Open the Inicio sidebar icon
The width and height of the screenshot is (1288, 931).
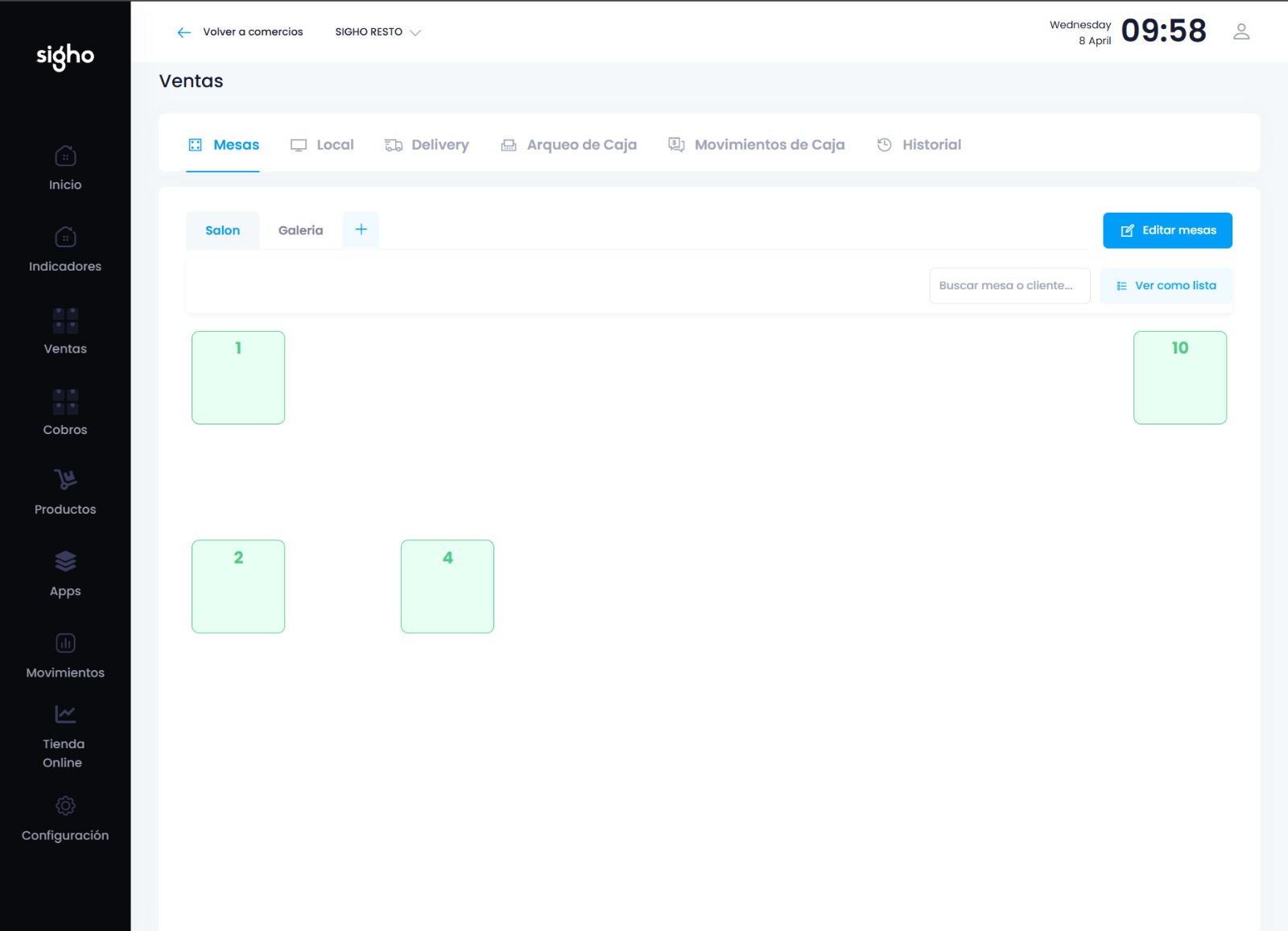click(65, 156)
